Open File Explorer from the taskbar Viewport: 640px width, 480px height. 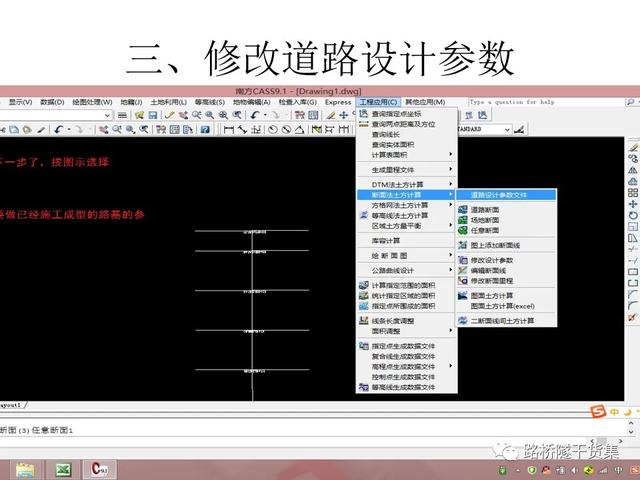25,470
